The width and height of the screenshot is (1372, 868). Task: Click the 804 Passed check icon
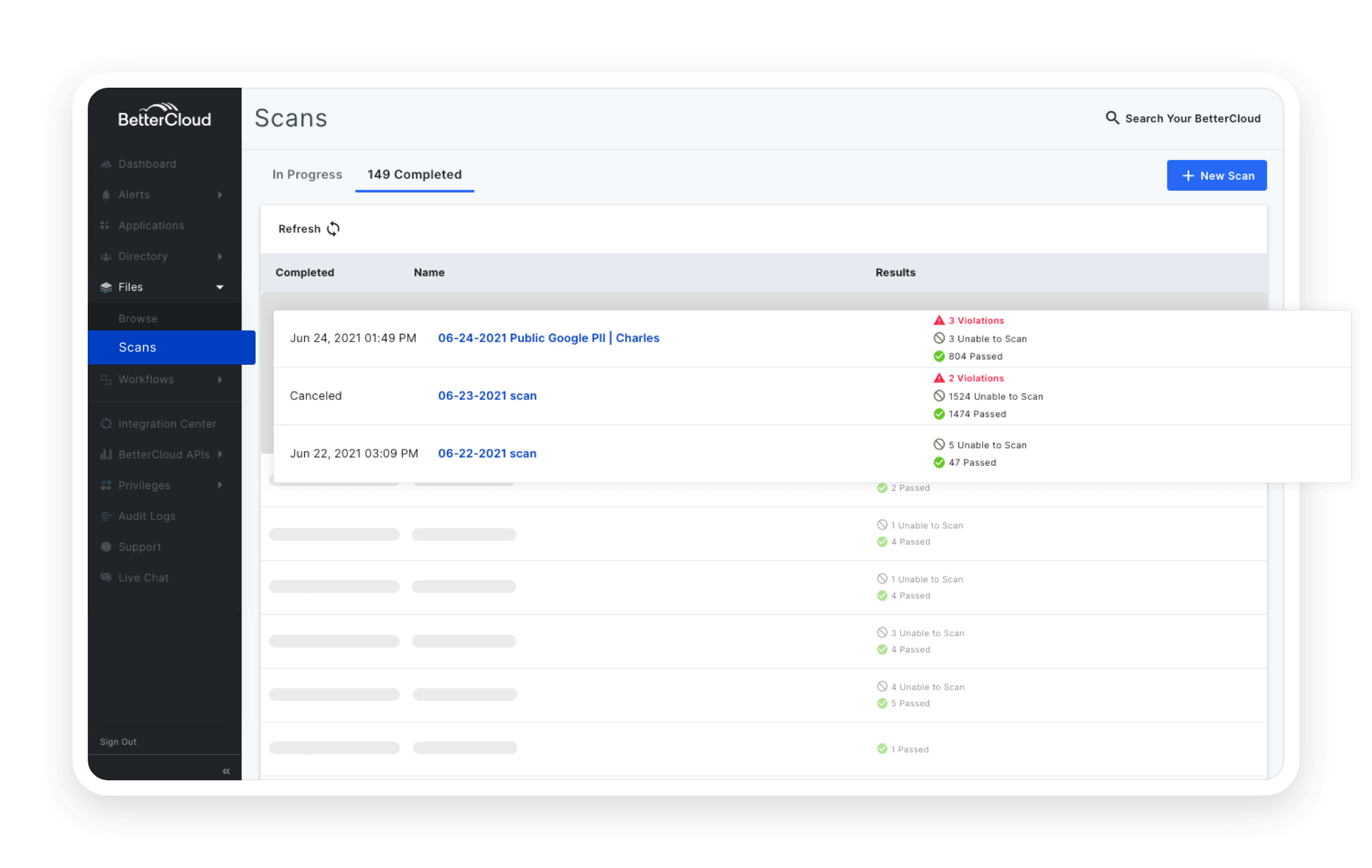[x=939, y=356]
